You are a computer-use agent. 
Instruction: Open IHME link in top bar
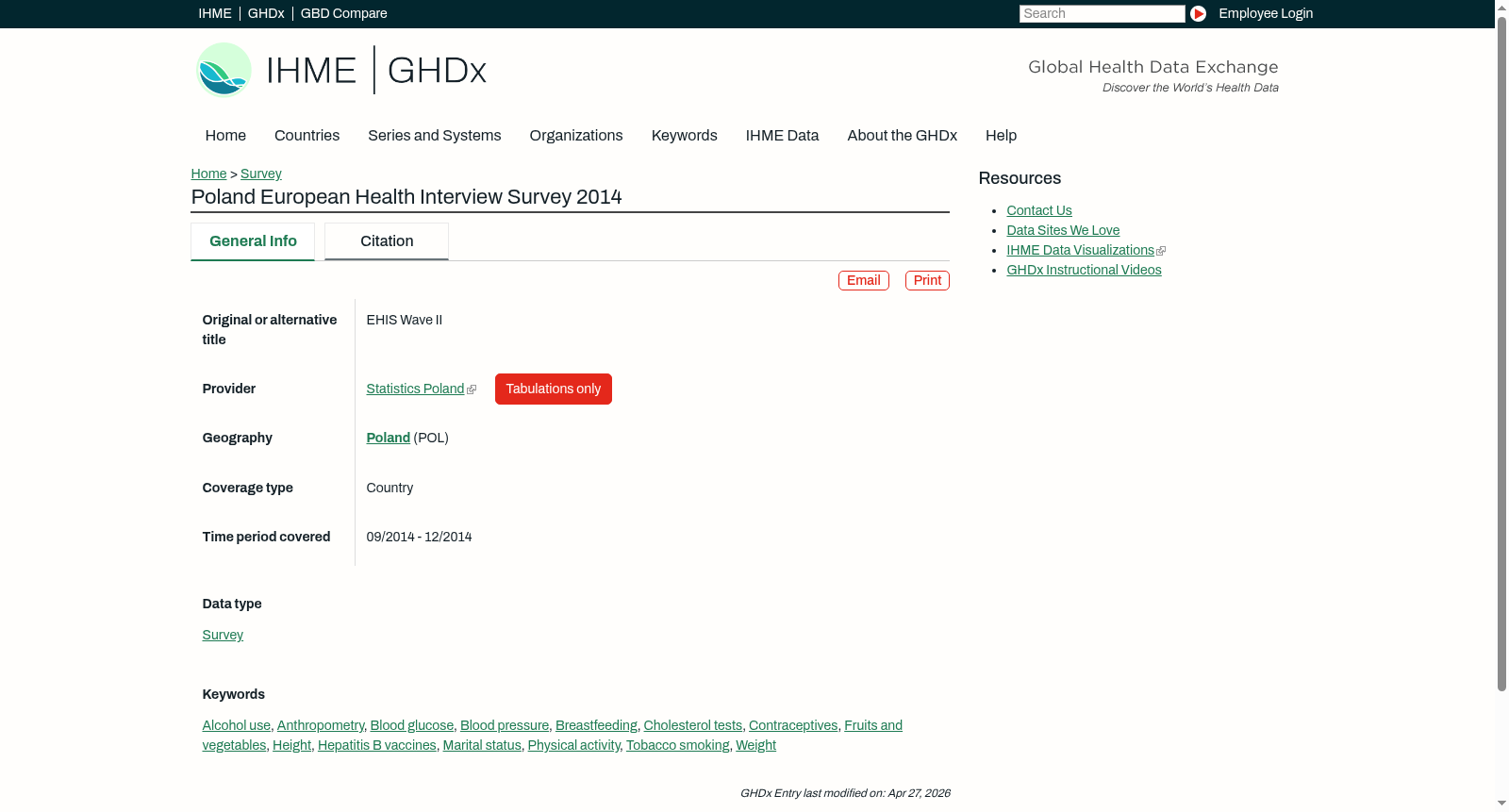click(215, 13)
